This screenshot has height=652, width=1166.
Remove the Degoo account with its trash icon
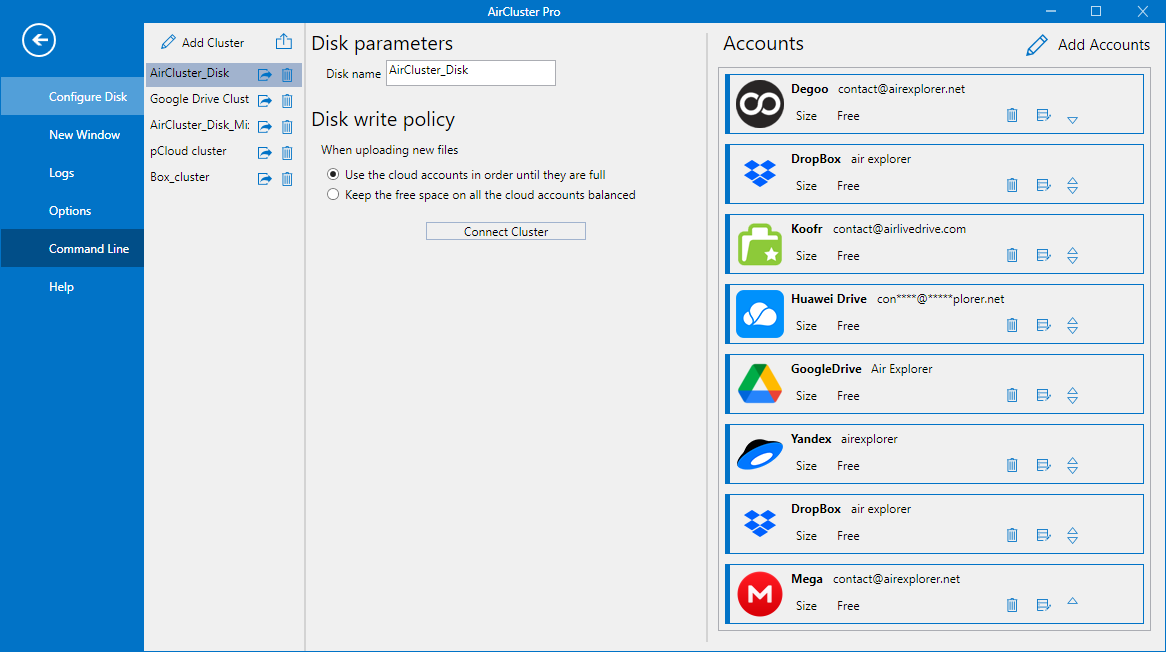coord(1011,115)
